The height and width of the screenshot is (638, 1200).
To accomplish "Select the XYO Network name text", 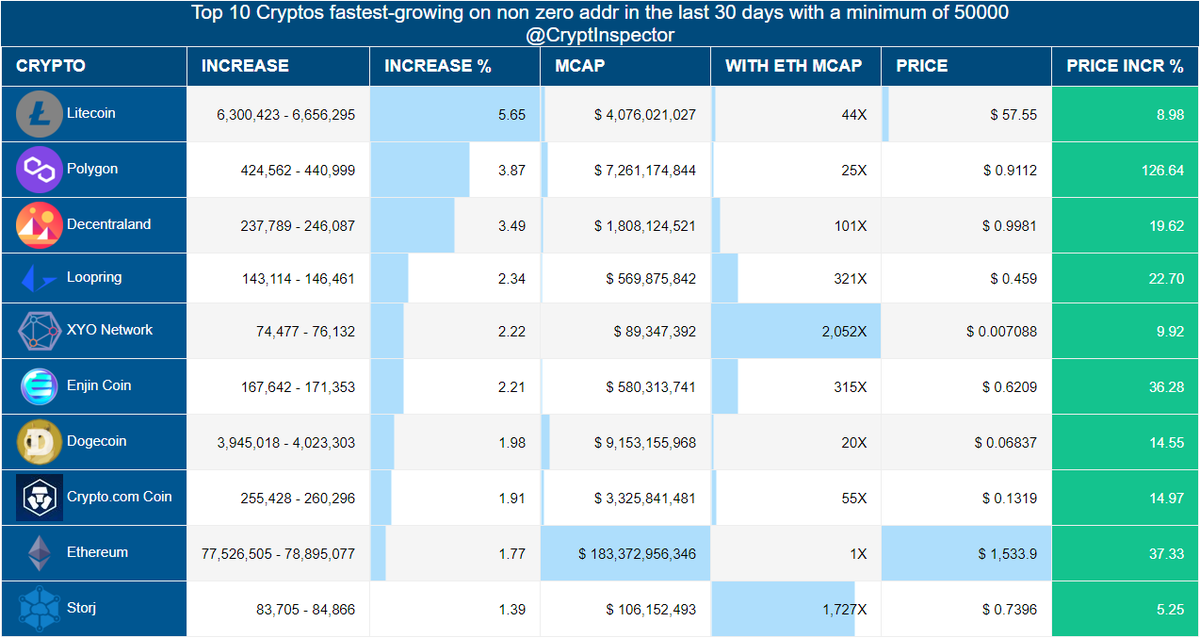I will click(110, 329).
